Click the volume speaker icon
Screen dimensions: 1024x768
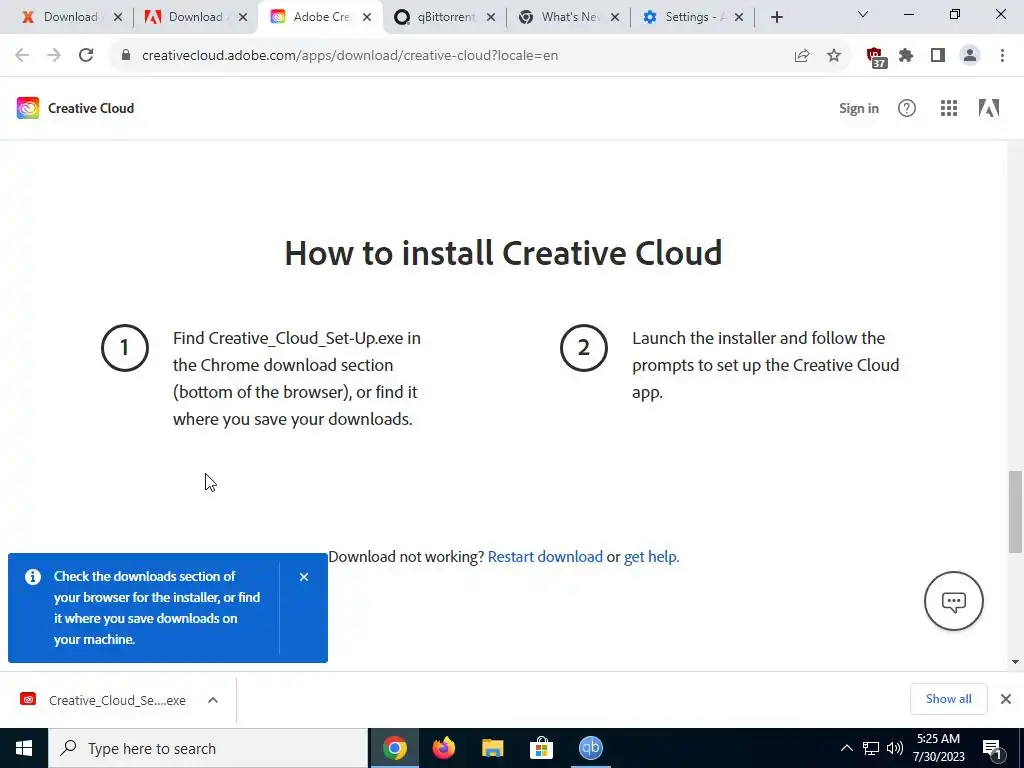pyautogui.click(x=895, y=748)
